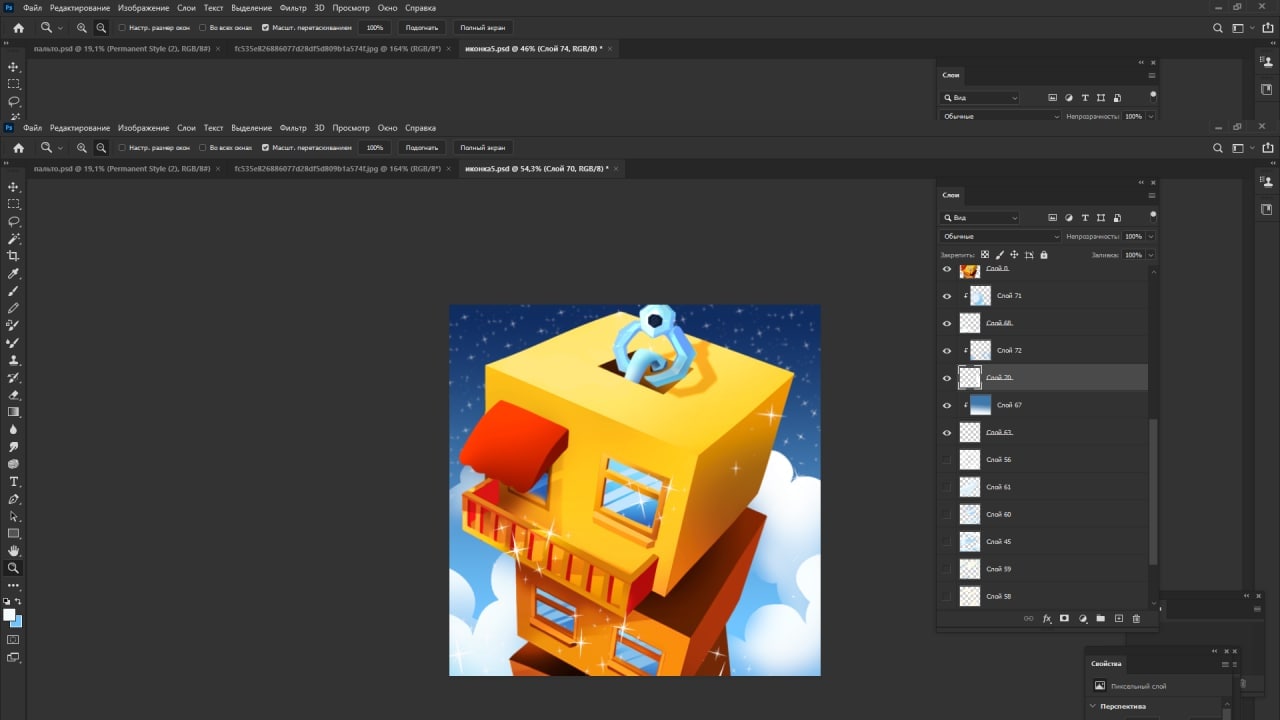Viewport: 1280px width, 720px height.
Task: Click the fx layer style icon
Action: pos(1047,619)
